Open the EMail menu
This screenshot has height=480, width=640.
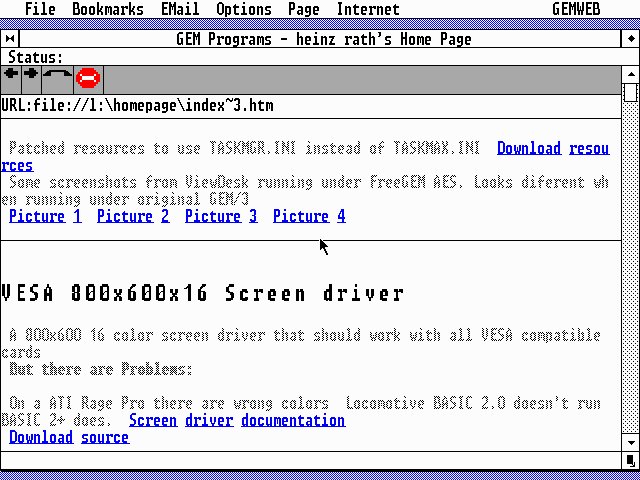(180, 9)
